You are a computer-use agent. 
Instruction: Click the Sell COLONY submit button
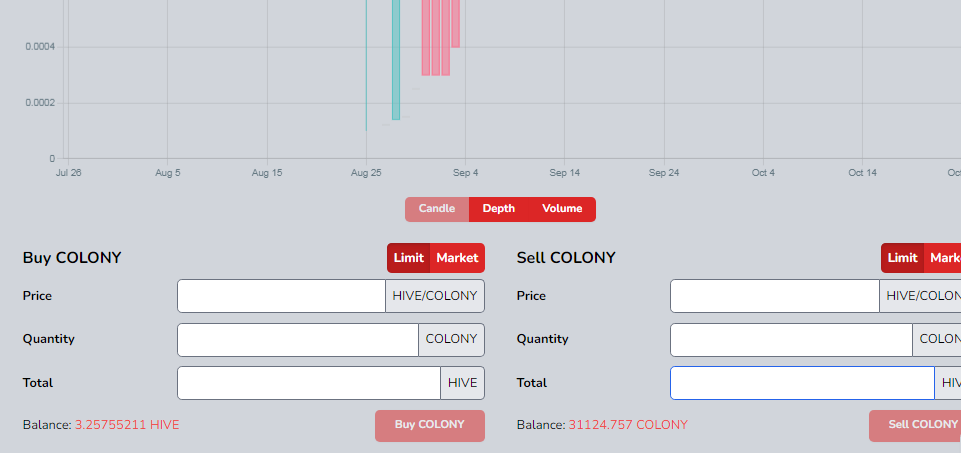915,425
